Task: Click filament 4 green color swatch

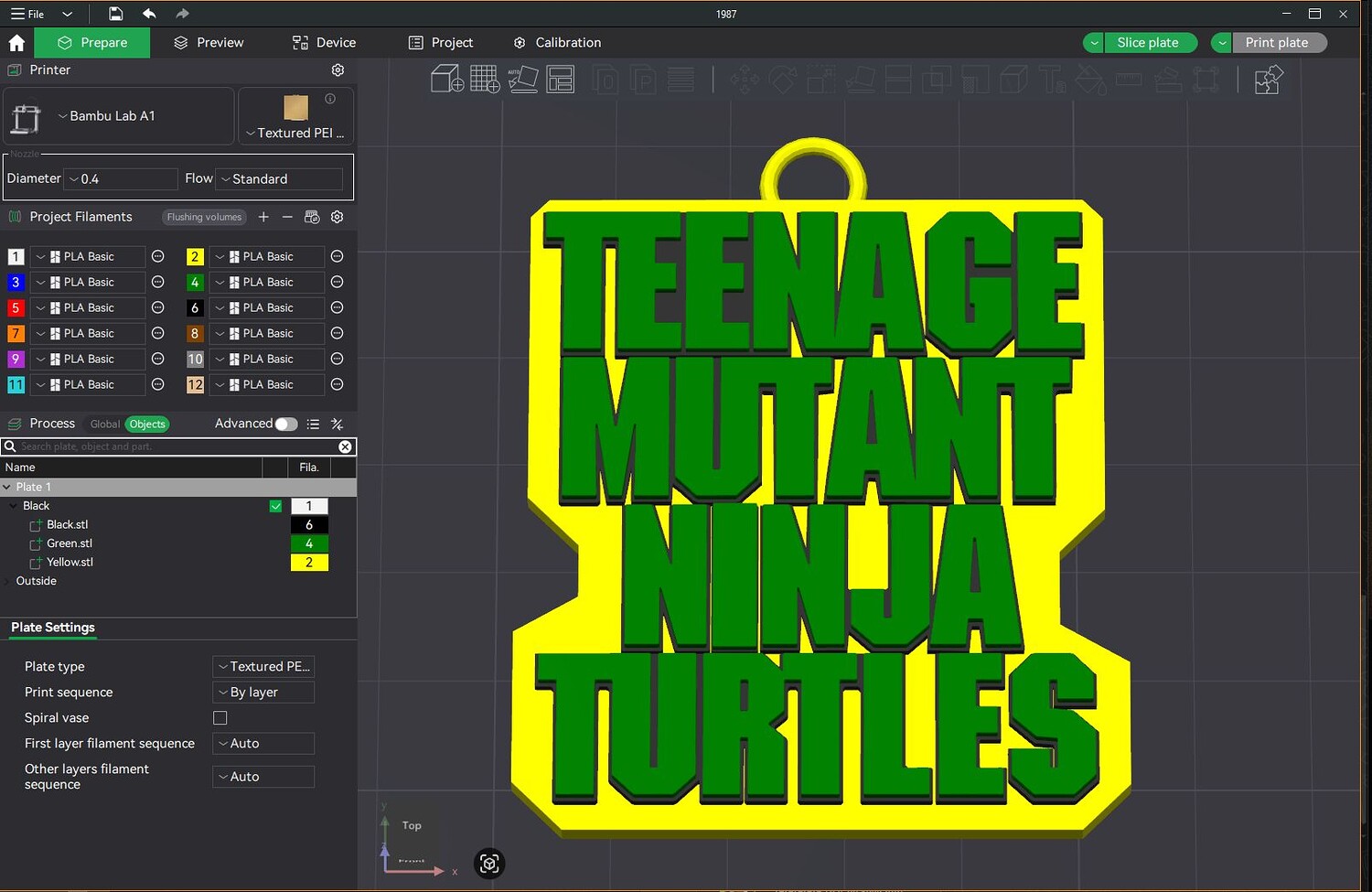Action: (x=195, y=283)
